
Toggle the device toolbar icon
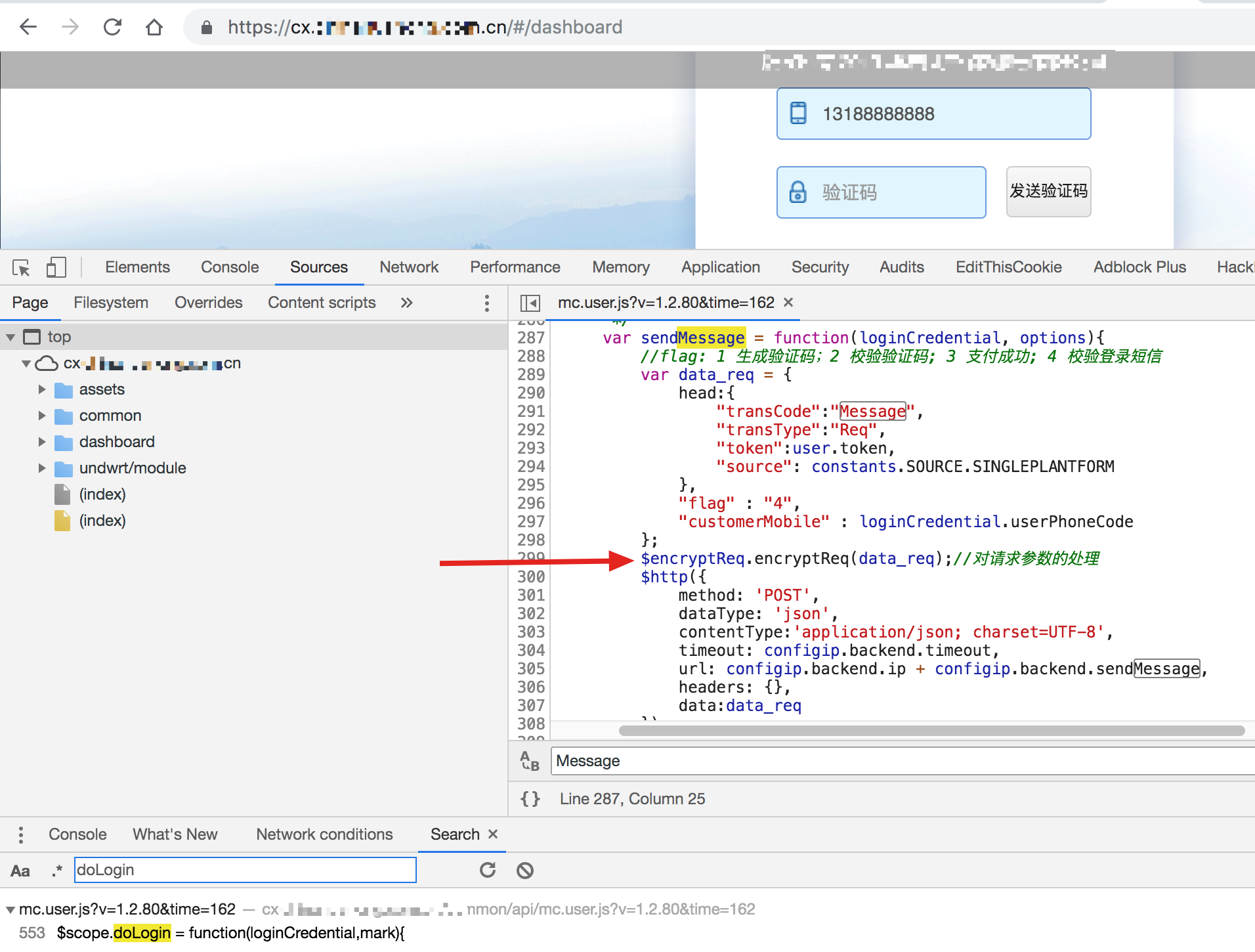pyautogui.click(x=56, y=268)
